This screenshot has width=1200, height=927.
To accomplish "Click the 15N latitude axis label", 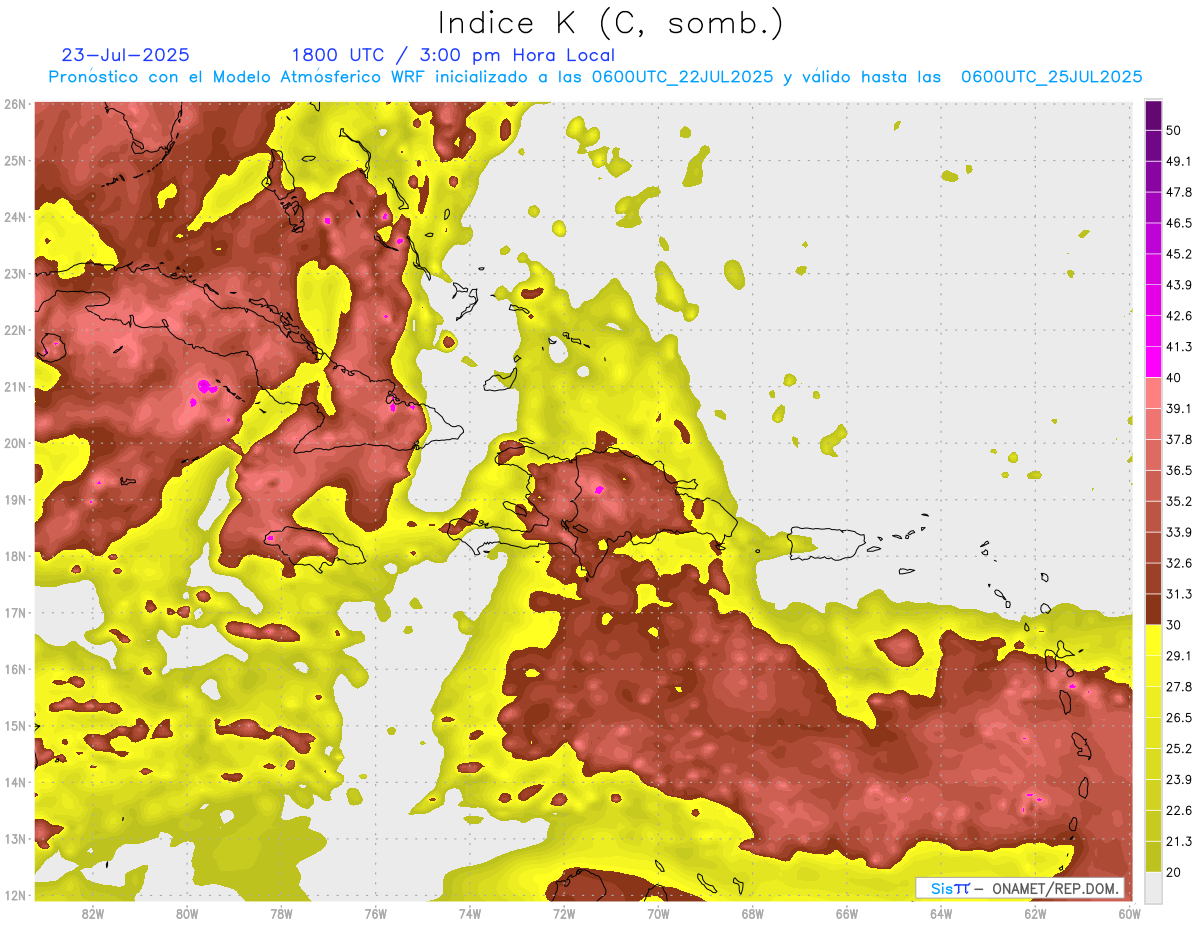I will click(15, 726).
